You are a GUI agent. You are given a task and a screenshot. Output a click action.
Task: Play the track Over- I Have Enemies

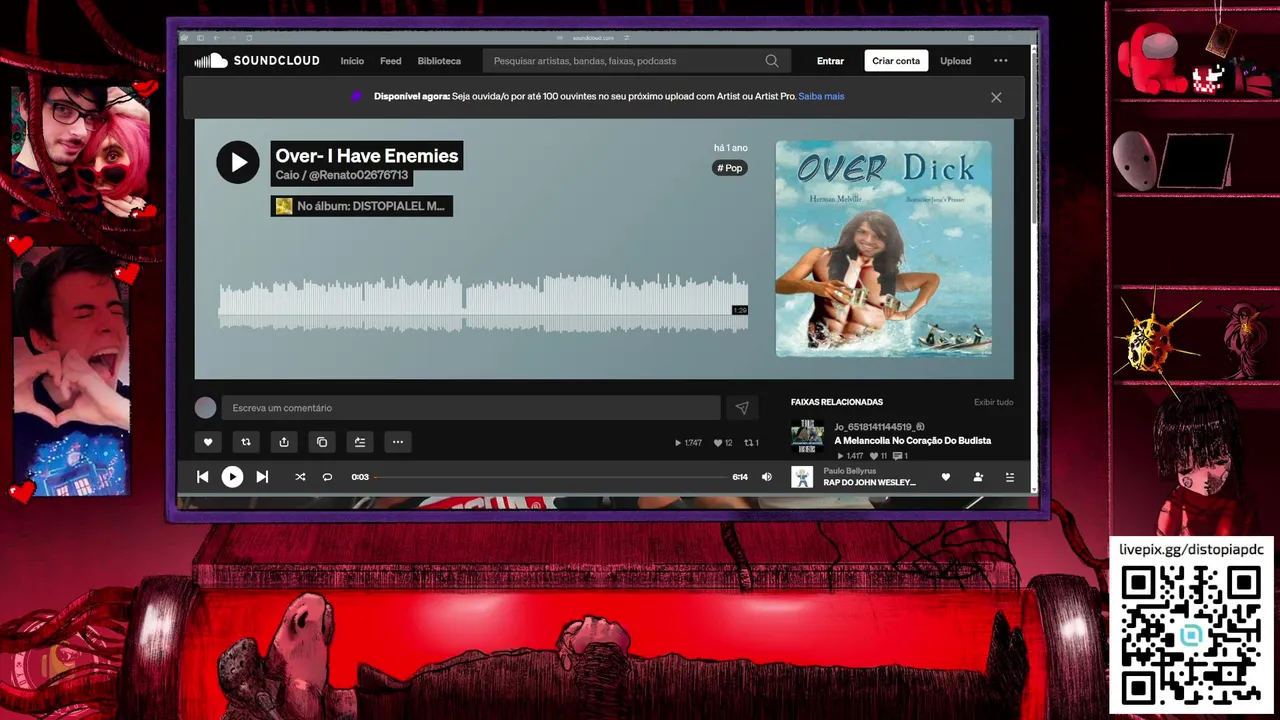[x=238, y=162]
